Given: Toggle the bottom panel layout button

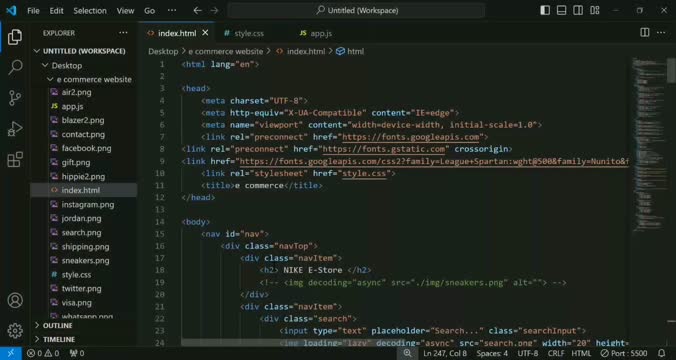Looking at the screenshot, I should pos(561,10).
